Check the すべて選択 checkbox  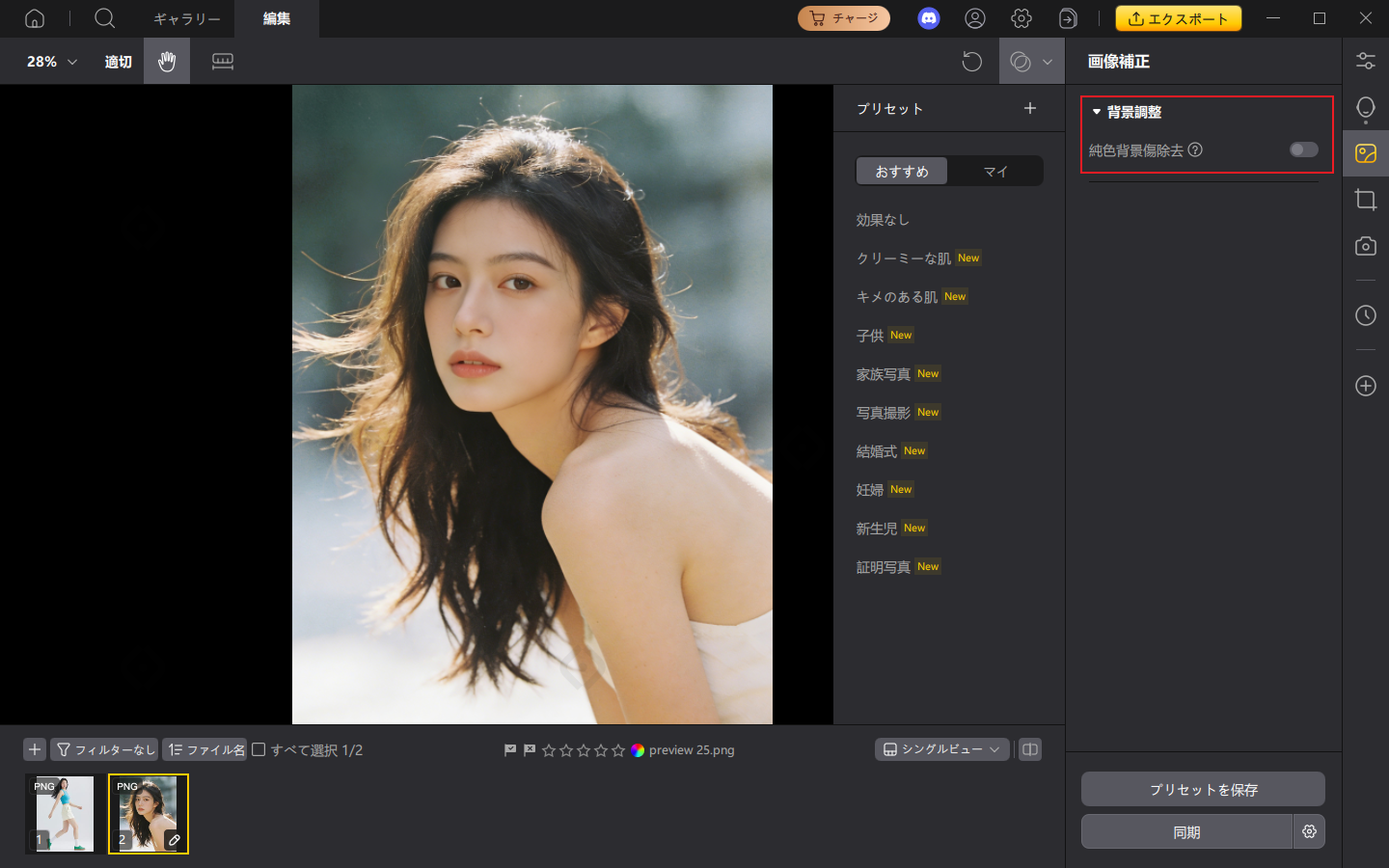259,749
